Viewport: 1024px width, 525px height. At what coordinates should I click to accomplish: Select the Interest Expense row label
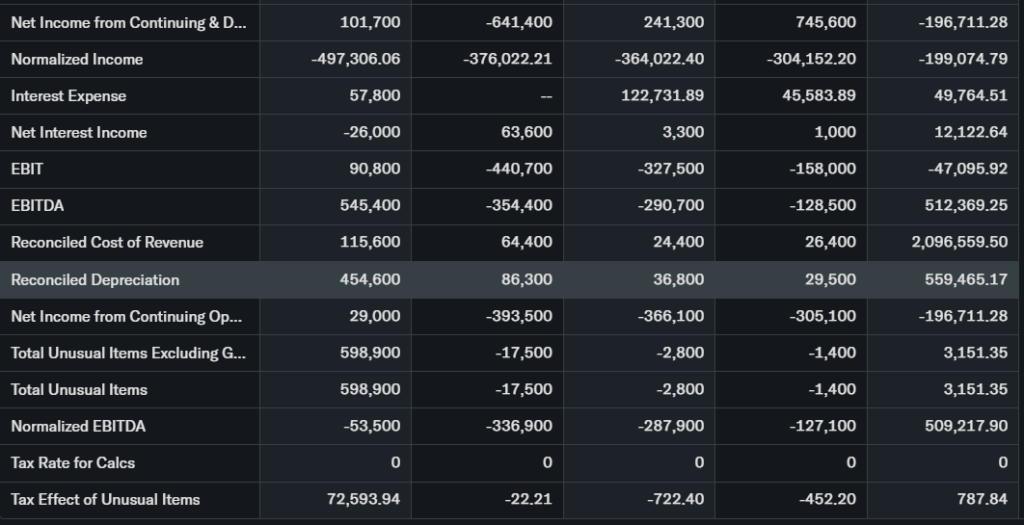68,96
